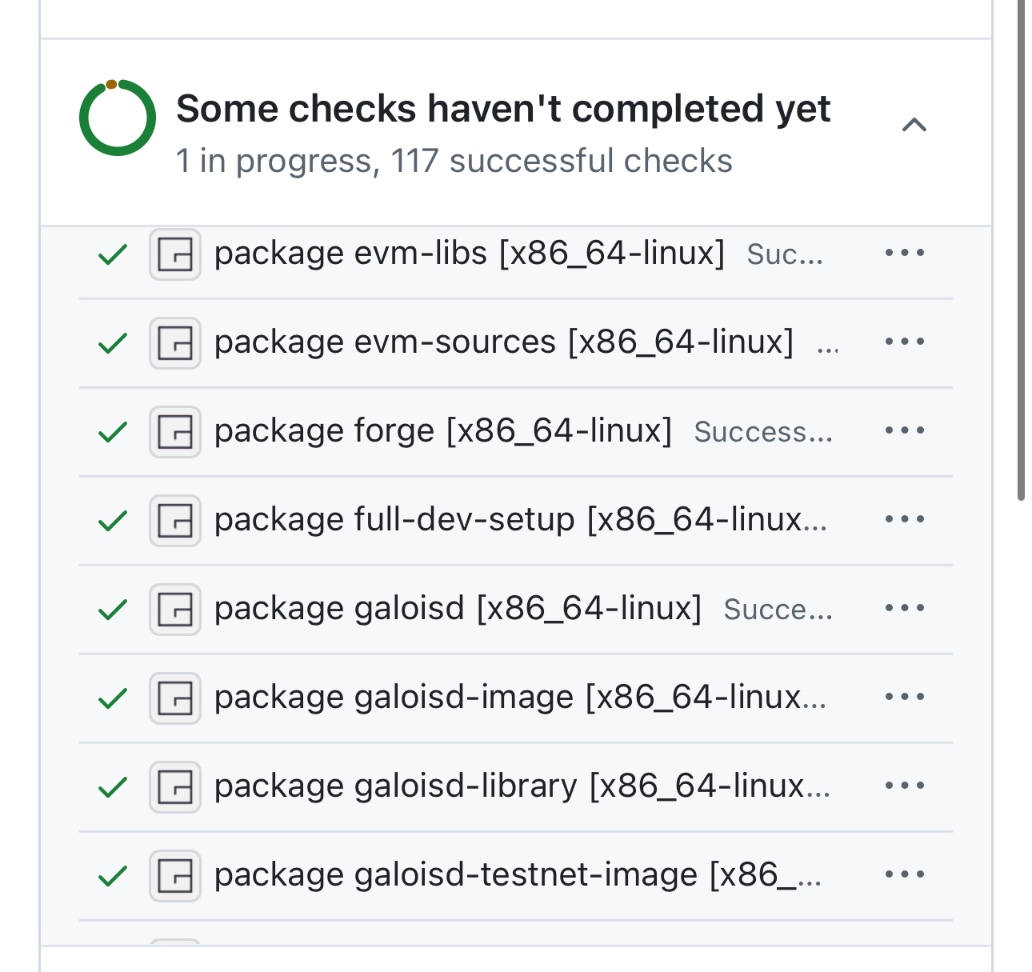Click the green checkmark for package galoisd

coord(113,610)
